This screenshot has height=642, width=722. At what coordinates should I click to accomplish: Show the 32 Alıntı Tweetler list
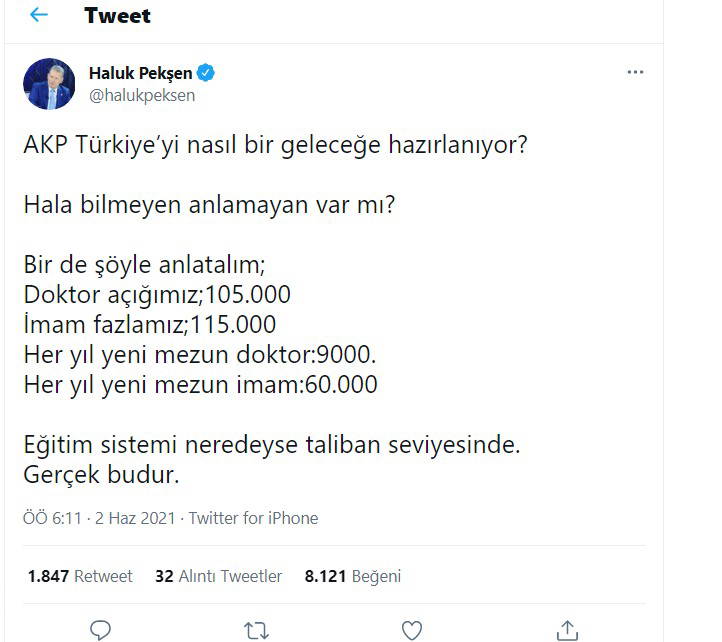(x=218, y=576)
